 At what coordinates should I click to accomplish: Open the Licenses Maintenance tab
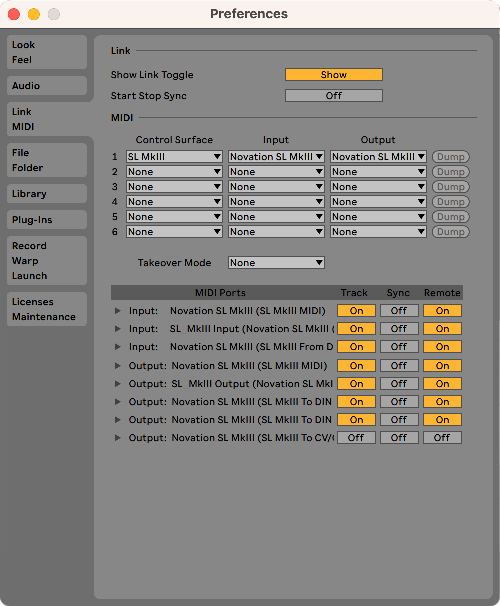click(47, 309)
